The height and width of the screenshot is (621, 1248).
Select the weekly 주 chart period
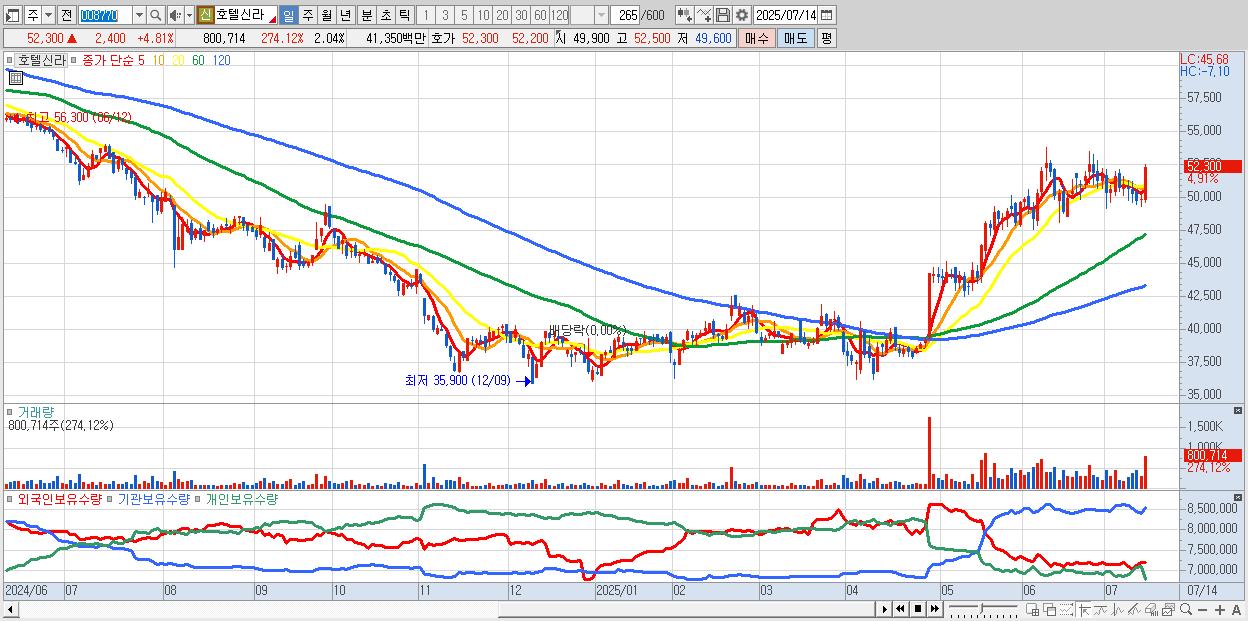pyautogui.click(x=308, y=15)
